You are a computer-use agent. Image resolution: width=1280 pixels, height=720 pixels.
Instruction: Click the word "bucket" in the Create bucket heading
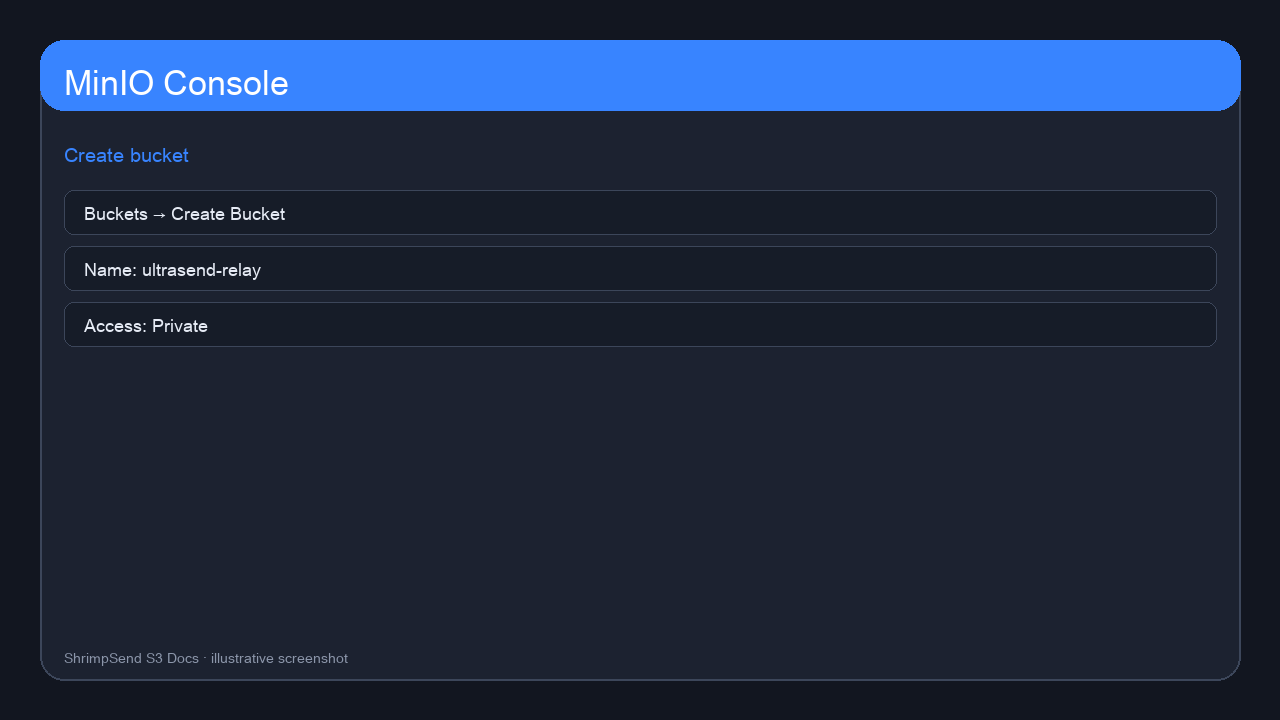(x=160, y=156)
